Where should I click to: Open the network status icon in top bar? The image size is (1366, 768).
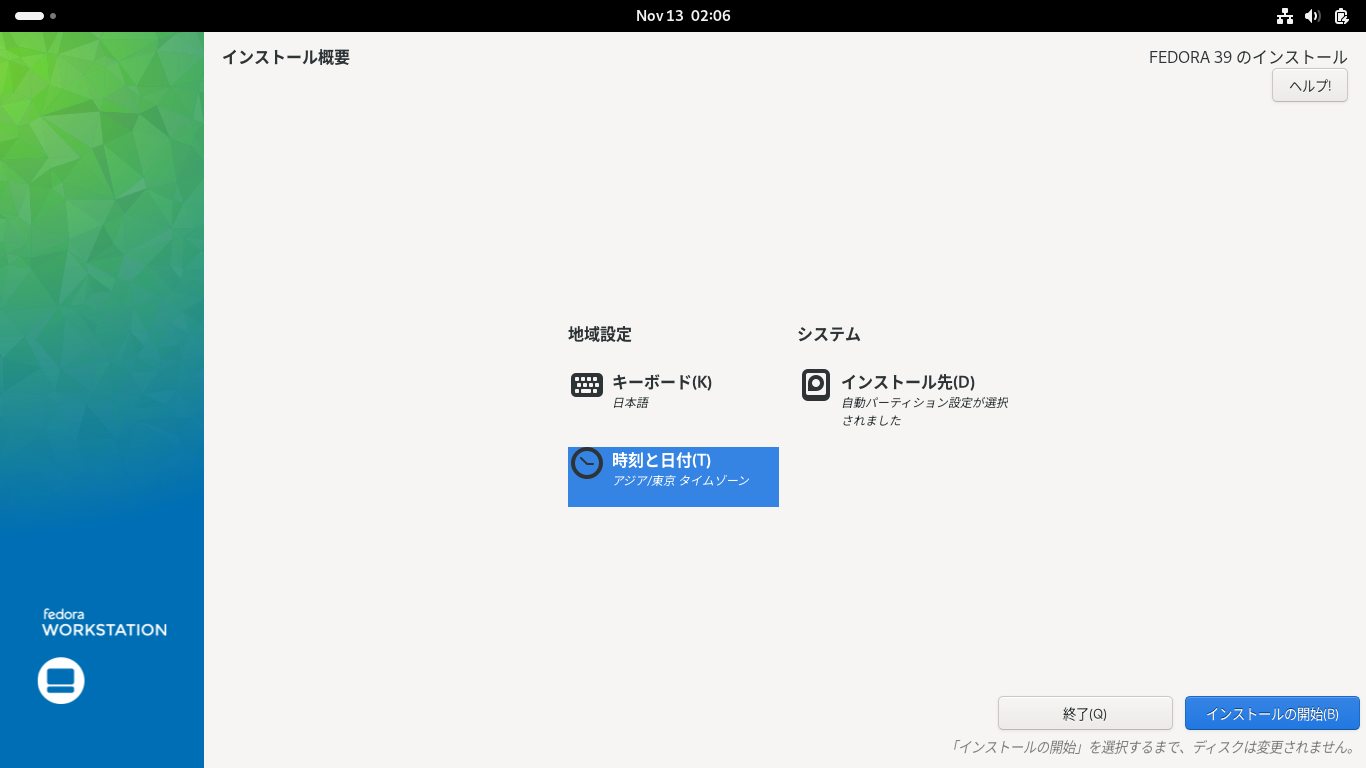(x=1285, y=16)
